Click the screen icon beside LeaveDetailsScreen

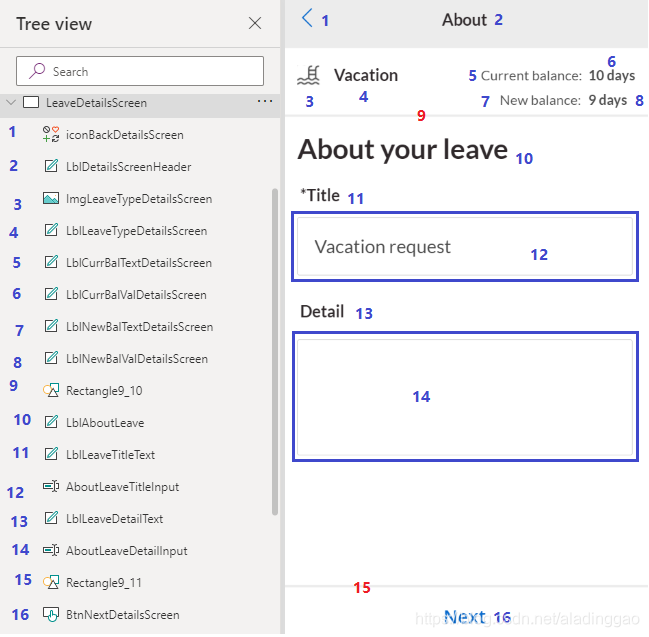point(31,102)
